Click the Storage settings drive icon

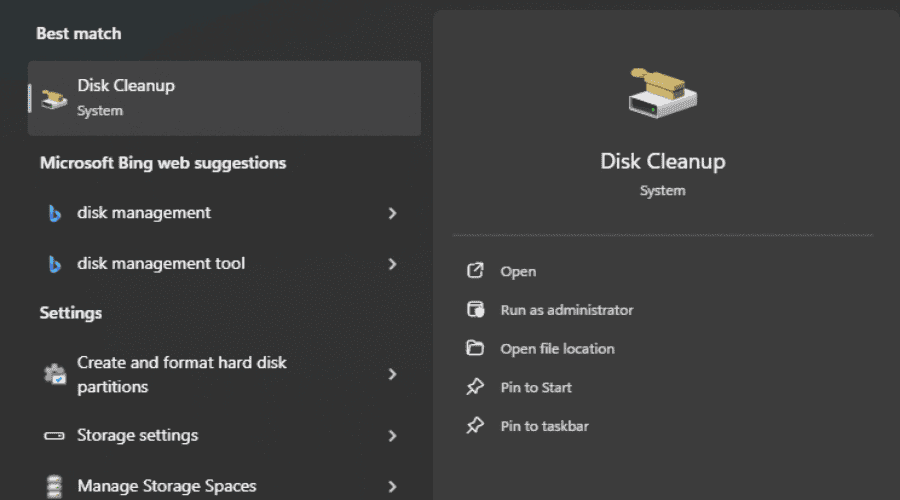[x=55, y=436]
